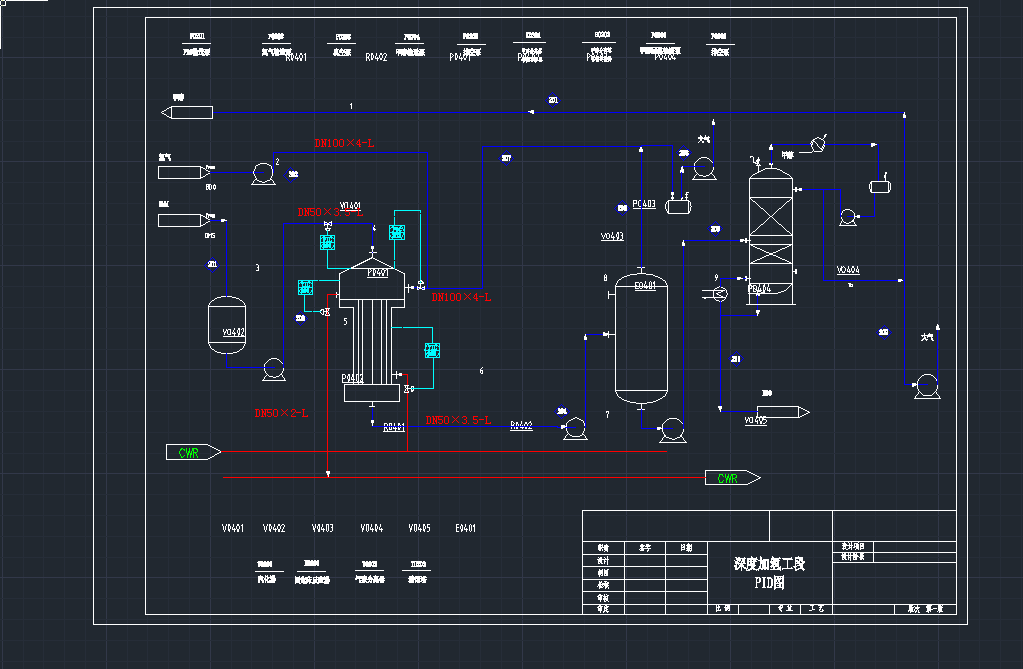The image size is (1023, 669).
Task: Select the cyan instrument box left of reactor
Action: pos(306,288)
